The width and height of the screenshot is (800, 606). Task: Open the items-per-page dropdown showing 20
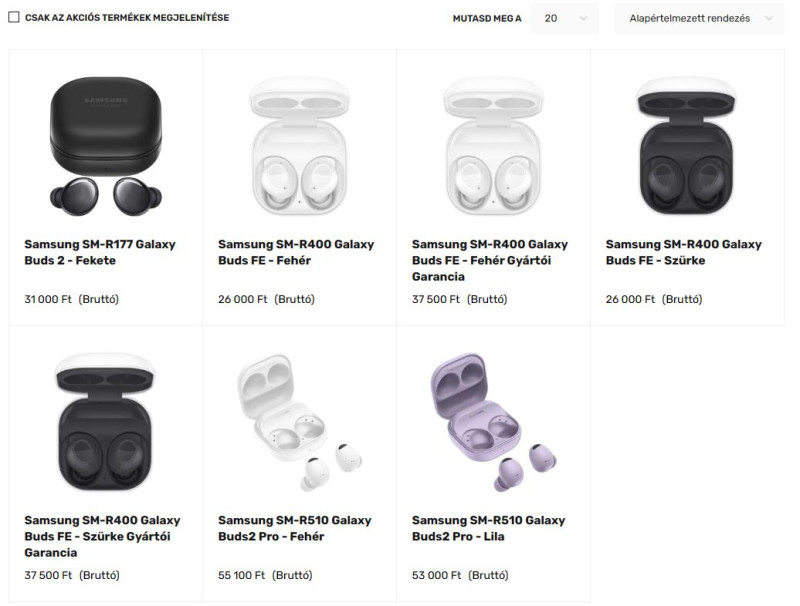click(x=564, y=18)
